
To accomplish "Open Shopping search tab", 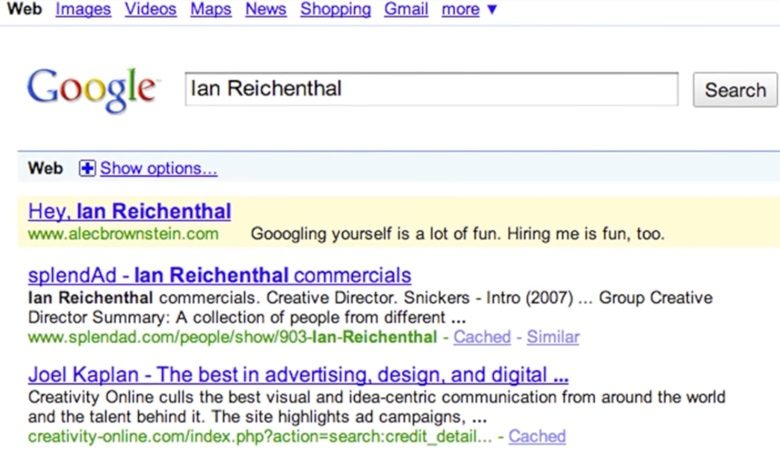I will pyautogui.click(x=335, y=9).
